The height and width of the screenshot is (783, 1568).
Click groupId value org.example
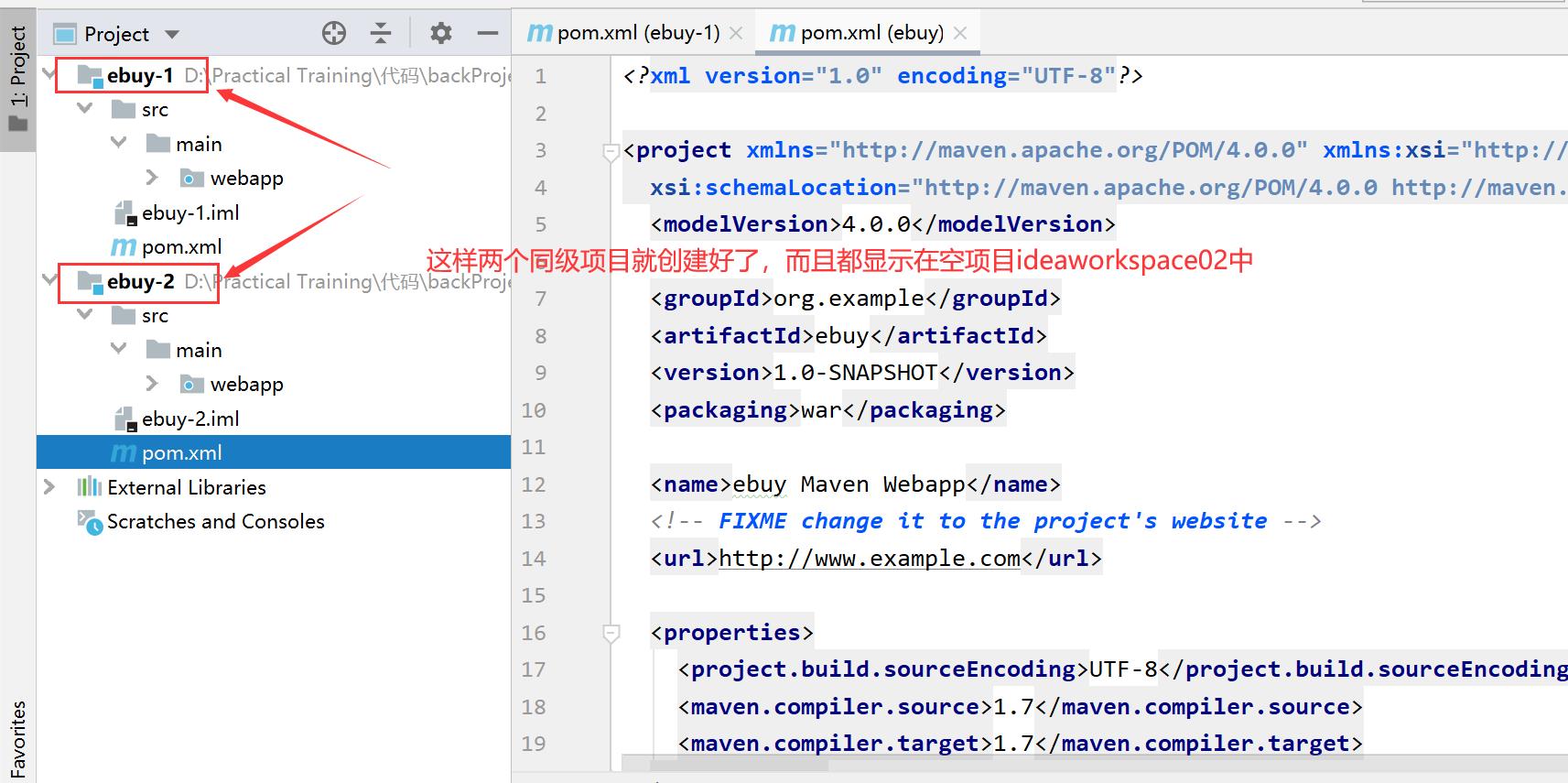(849, 299)
